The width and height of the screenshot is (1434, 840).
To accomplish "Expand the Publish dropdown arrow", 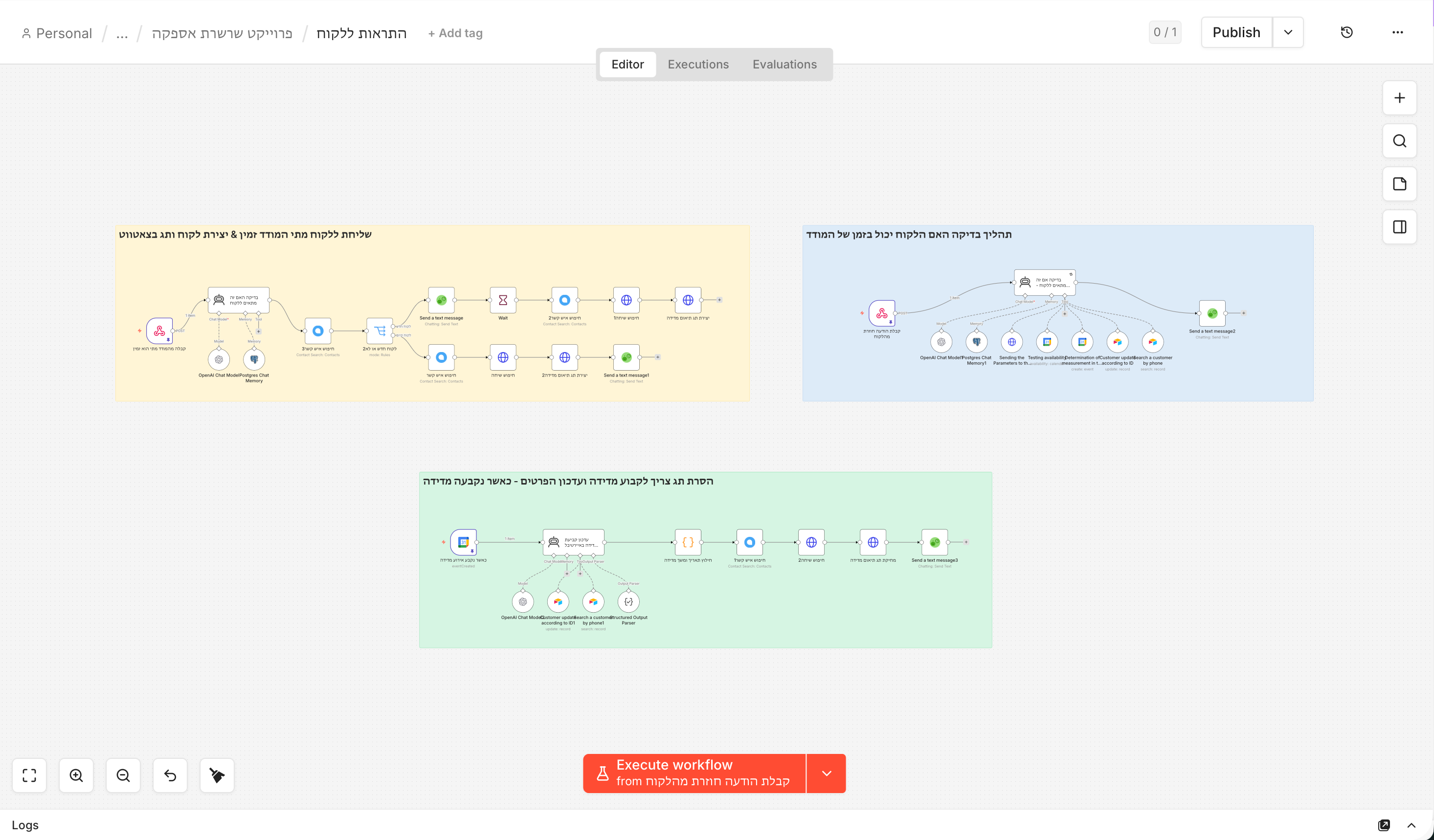I will 1288,32.
